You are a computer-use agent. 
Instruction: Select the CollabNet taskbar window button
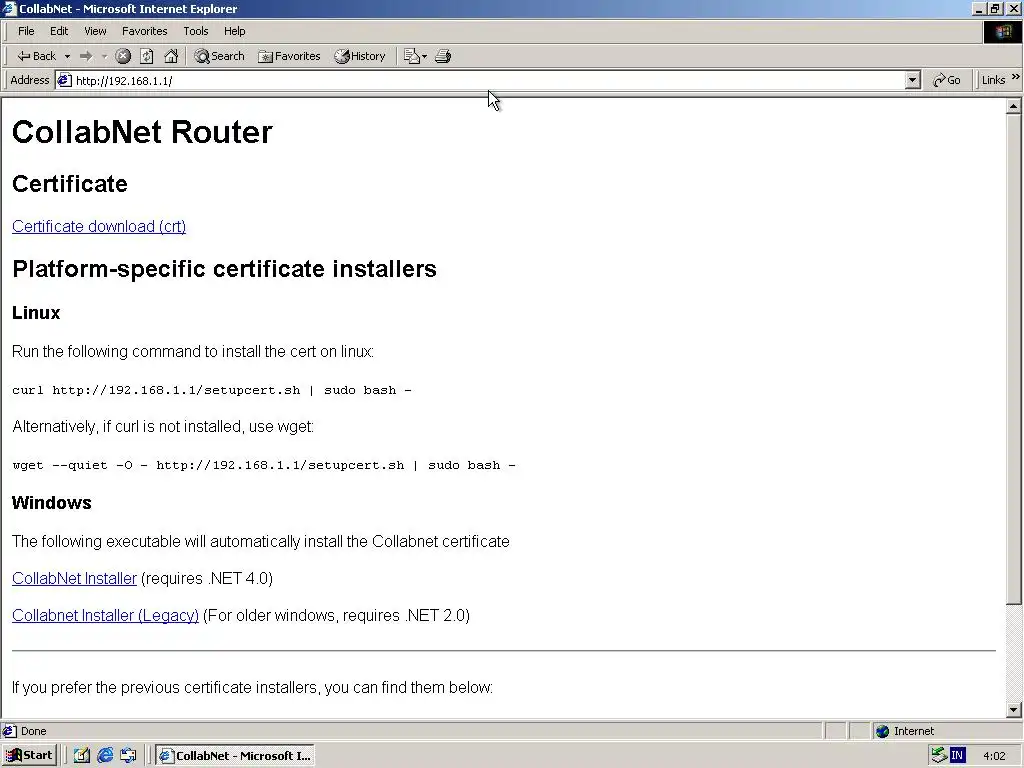[x=235, y=756]
